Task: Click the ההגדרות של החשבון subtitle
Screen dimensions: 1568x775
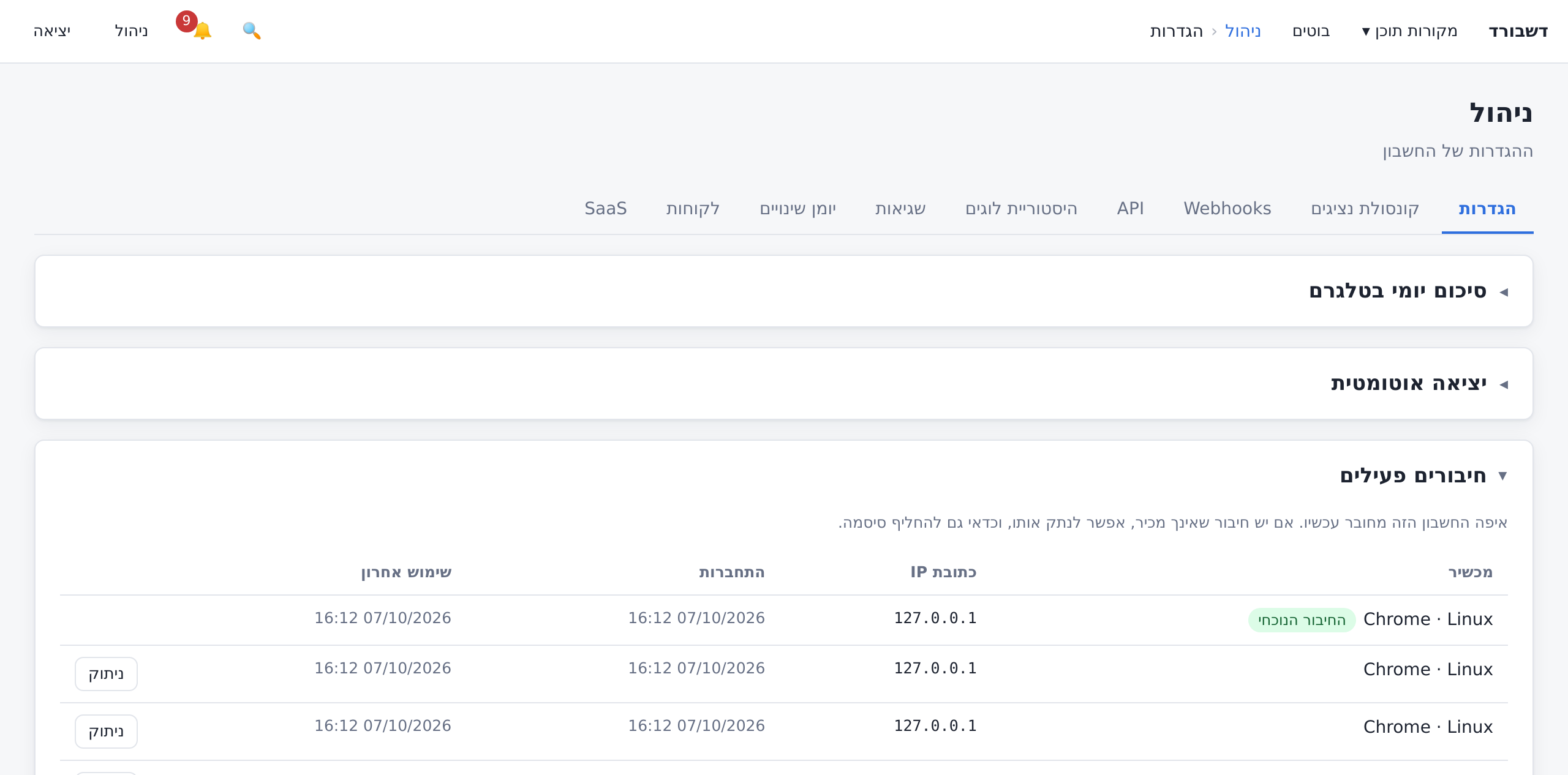Action: (1458, 151)
